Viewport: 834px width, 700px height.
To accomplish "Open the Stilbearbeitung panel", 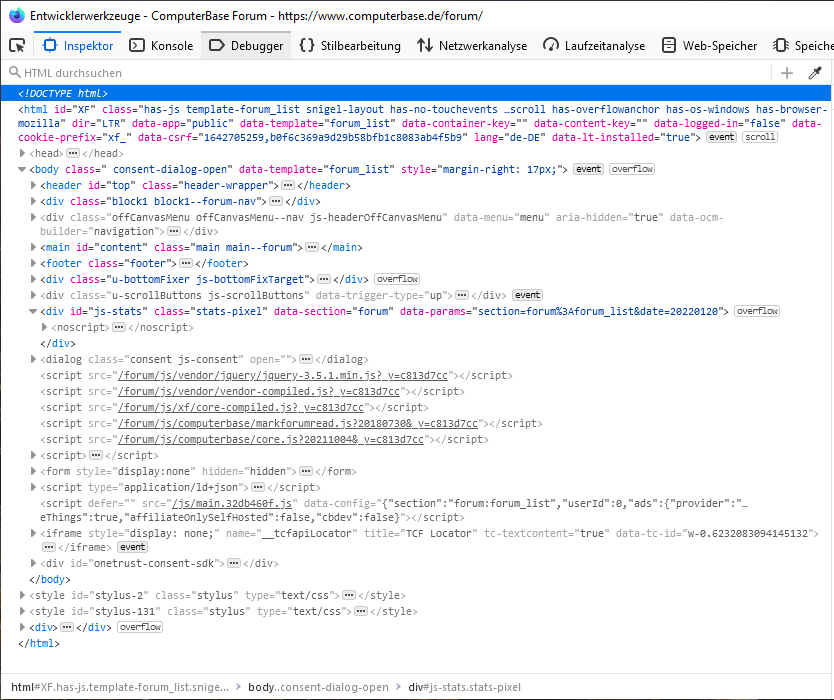I will tap(350, 45).
